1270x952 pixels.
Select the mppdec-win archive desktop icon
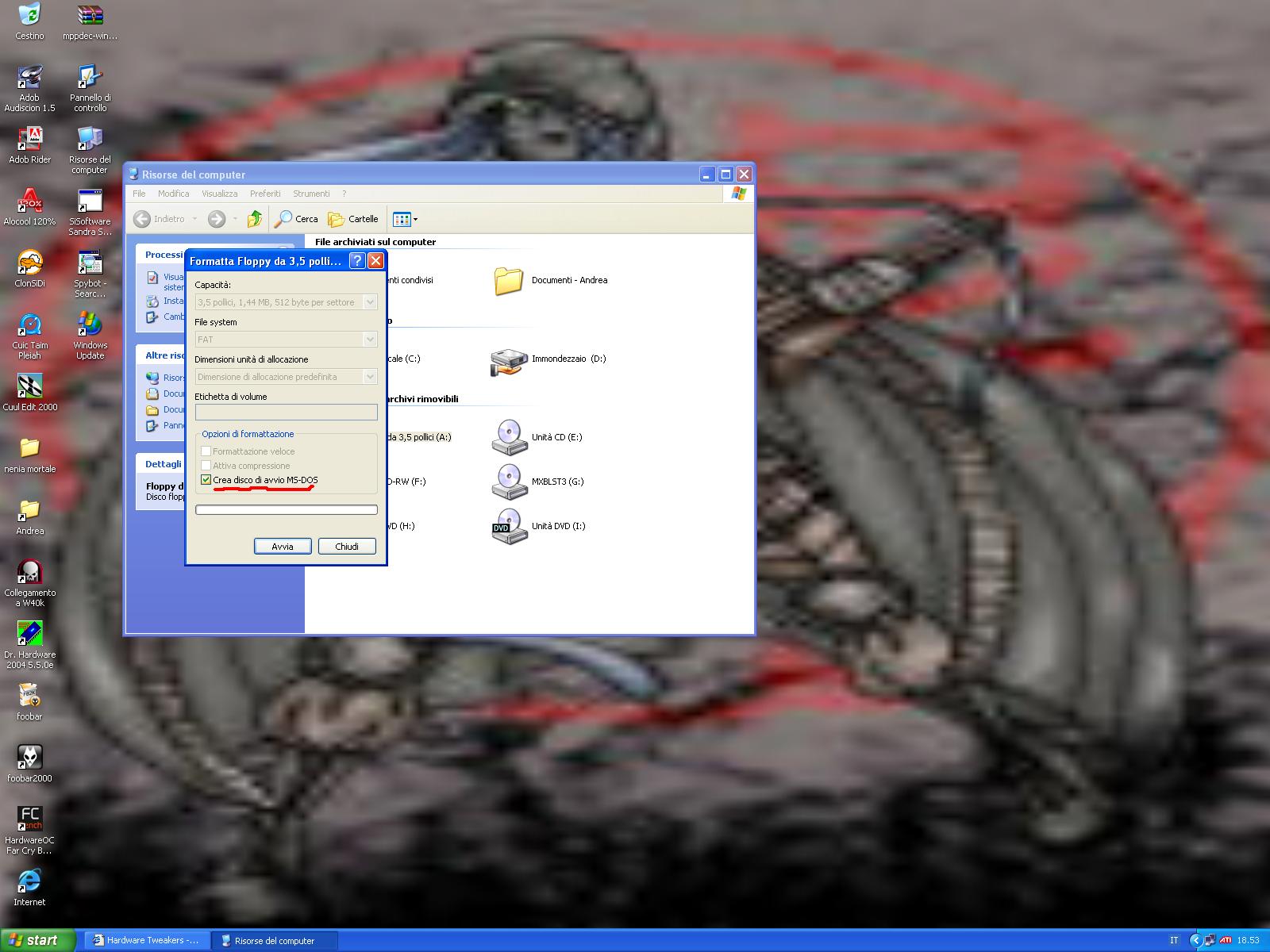point(90,21)
